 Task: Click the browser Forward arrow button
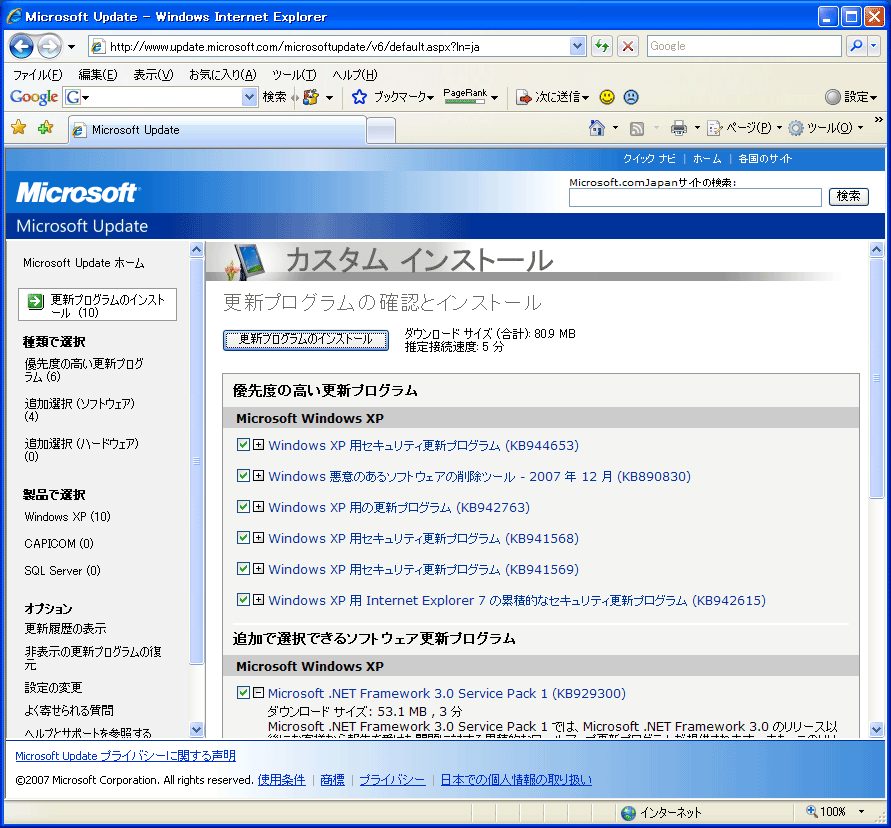tap(49, 46)
